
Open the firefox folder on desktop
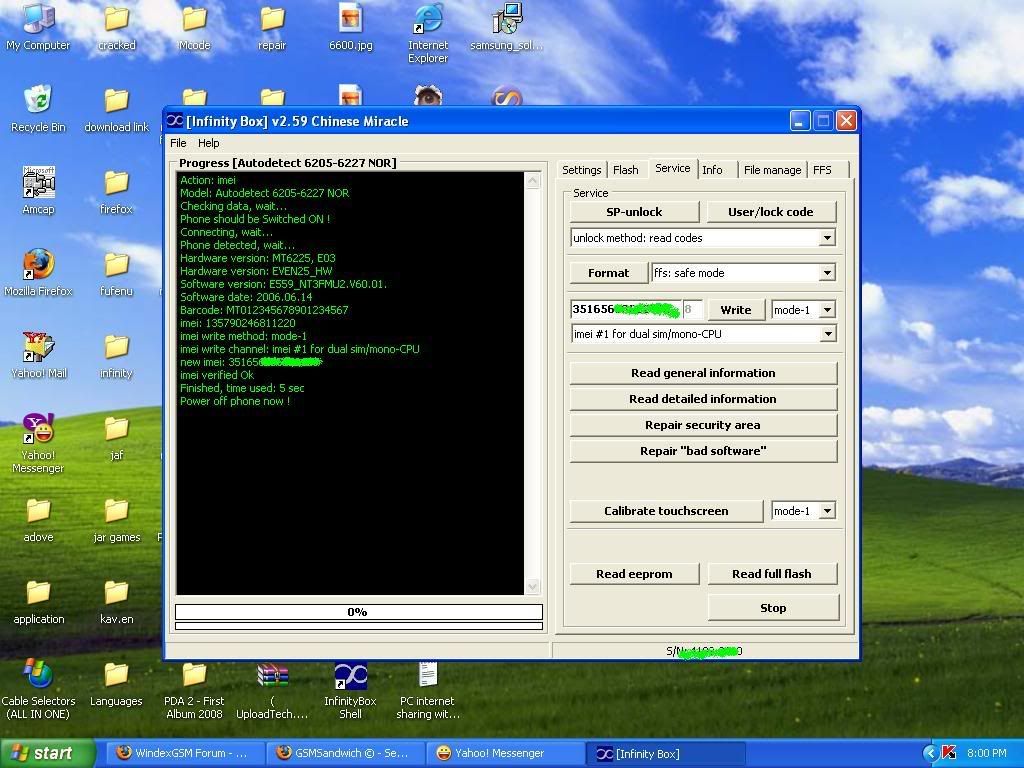(116, 190)
